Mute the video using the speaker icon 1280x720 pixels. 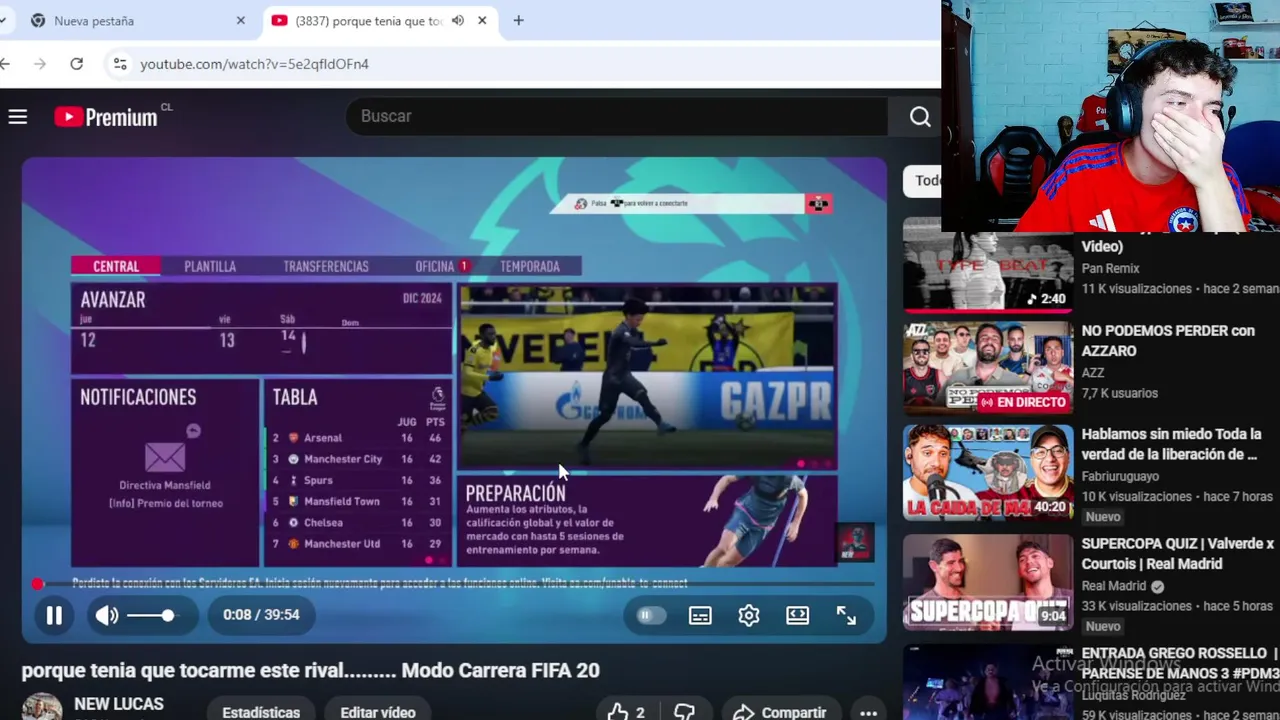click(x=107, y=616)
